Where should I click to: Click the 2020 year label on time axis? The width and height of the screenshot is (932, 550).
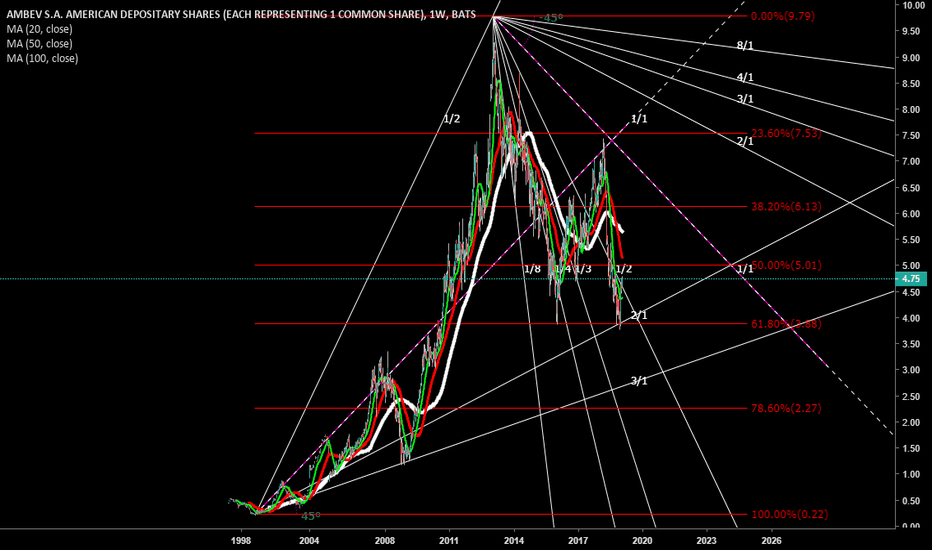[642, 540]
